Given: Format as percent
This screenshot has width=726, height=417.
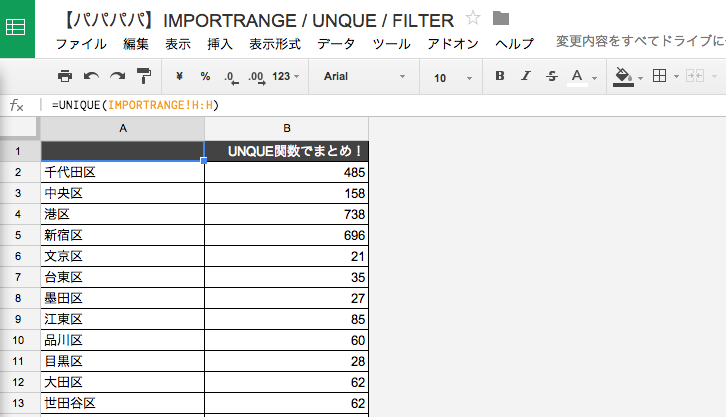Looking at the screenshot, I should tap(205, 76).
